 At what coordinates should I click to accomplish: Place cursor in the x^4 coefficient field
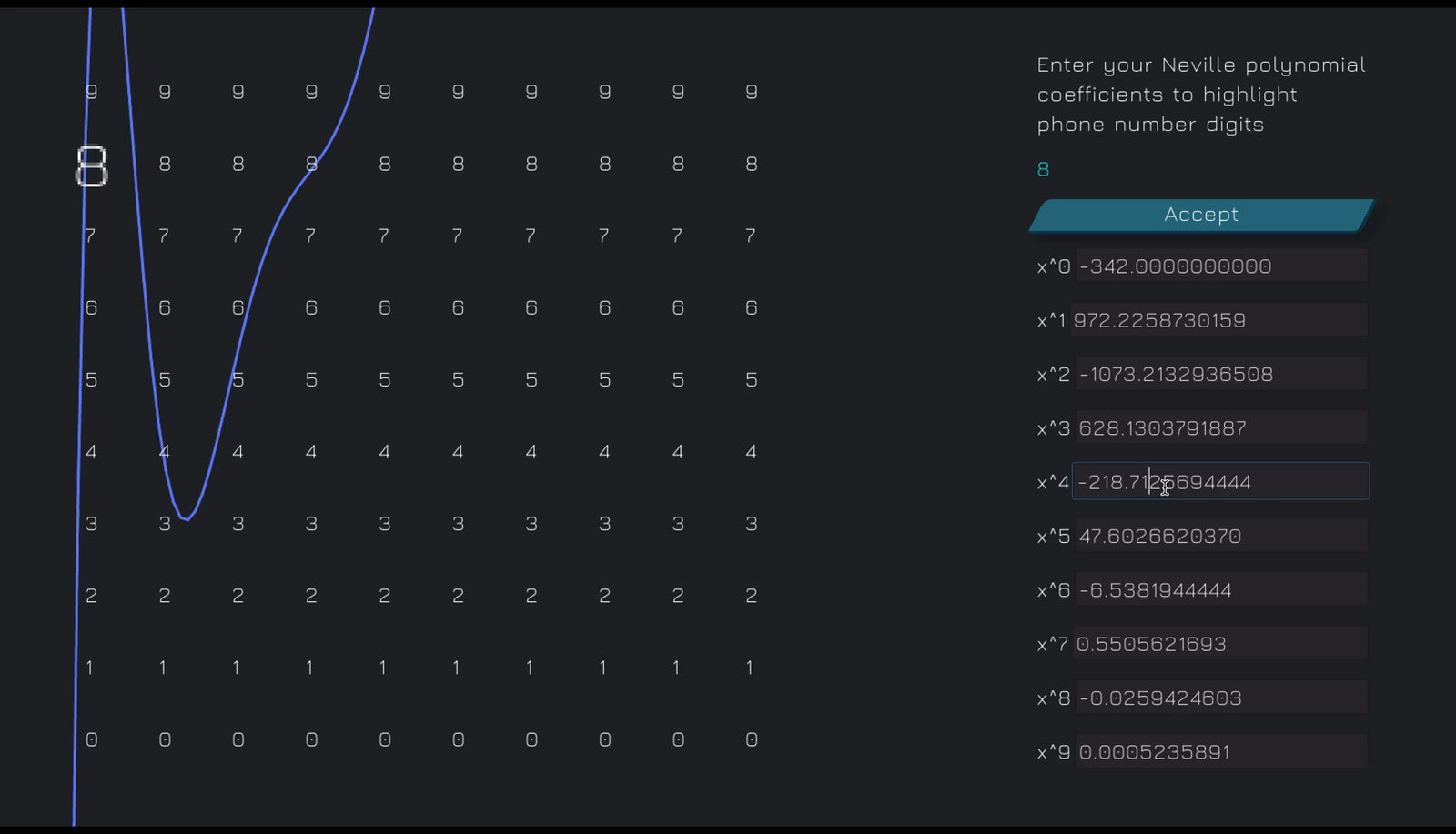(x=1220, y=481)
